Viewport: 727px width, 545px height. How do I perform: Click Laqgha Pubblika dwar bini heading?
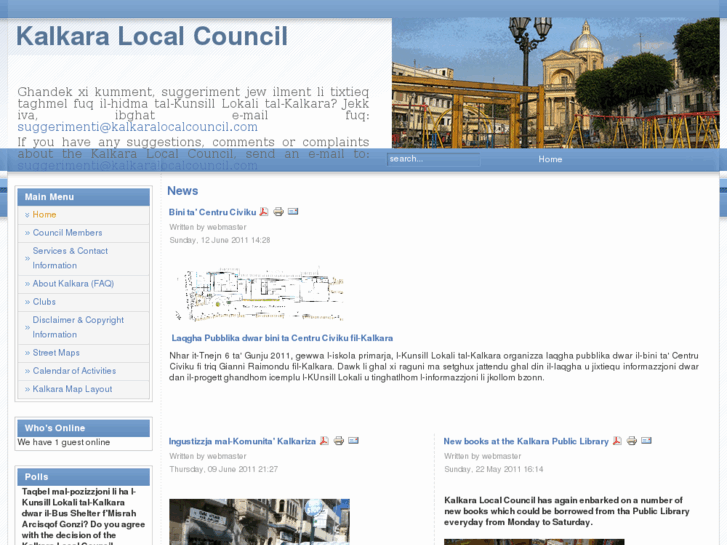click(x=282, y=338)
